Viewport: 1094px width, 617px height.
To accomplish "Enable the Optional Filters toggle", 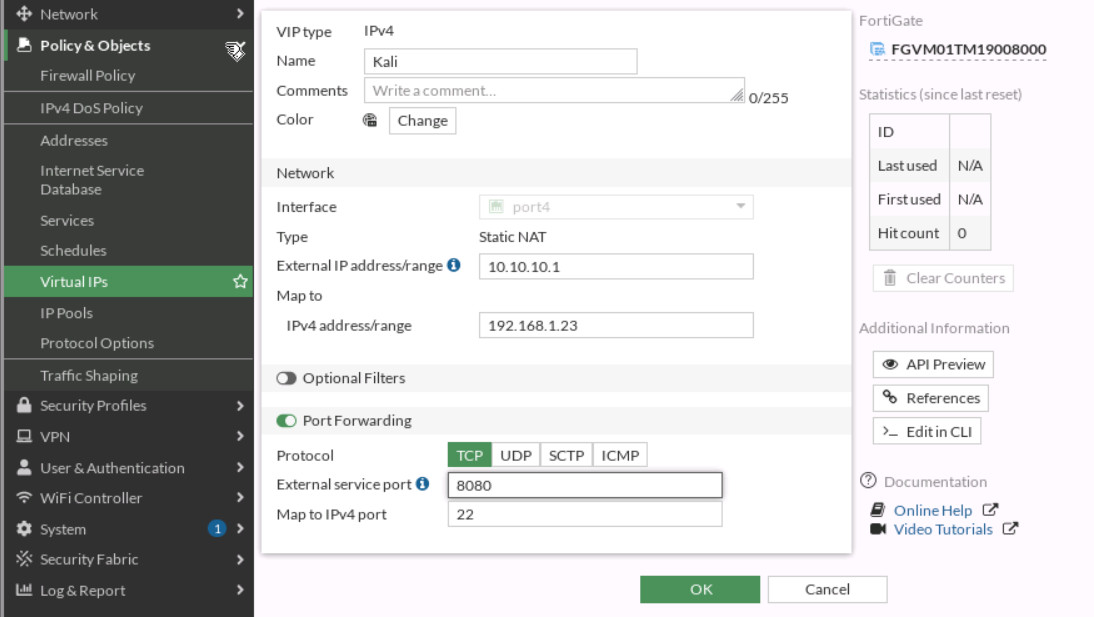I will click(x=287, y=378).
